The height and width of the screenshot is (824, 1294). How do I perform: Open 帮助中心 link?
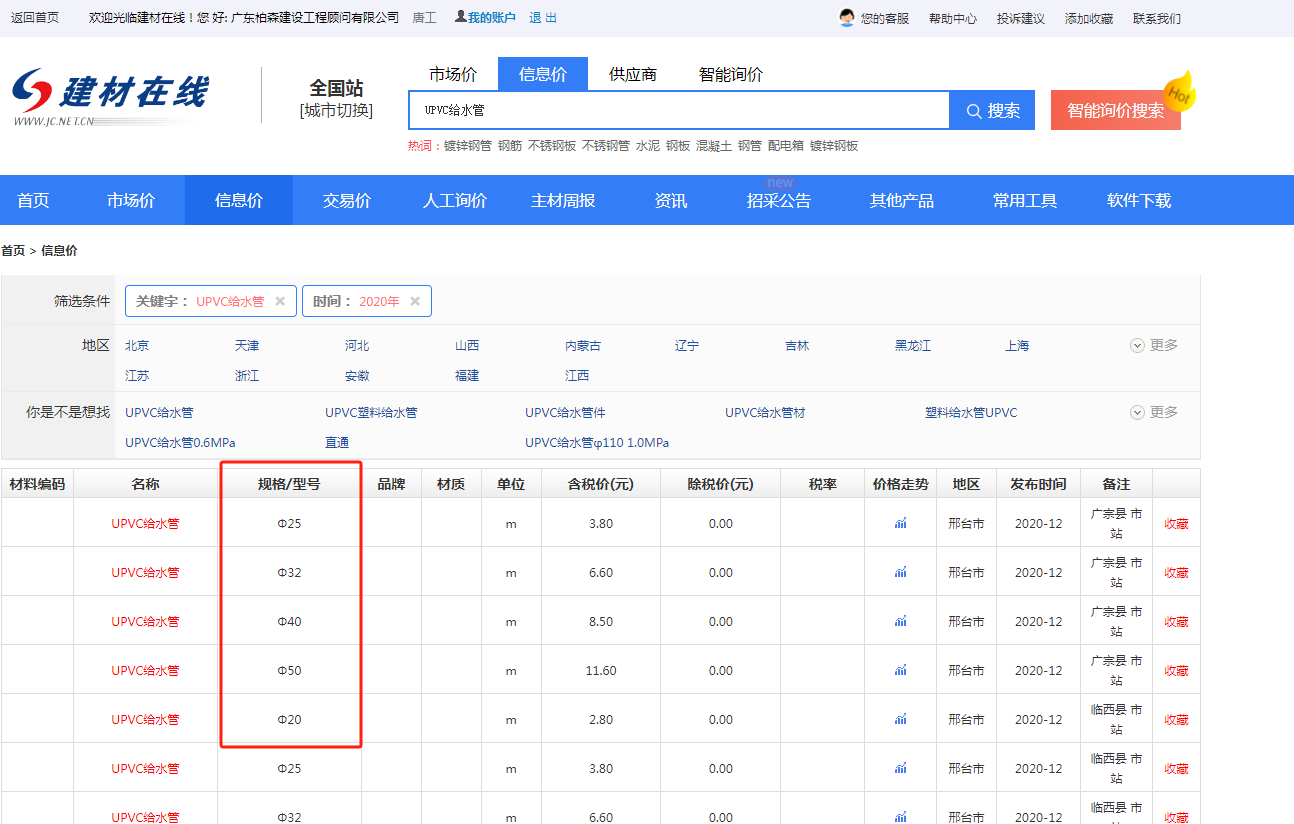pyautogui.click(x=953, y=18)
